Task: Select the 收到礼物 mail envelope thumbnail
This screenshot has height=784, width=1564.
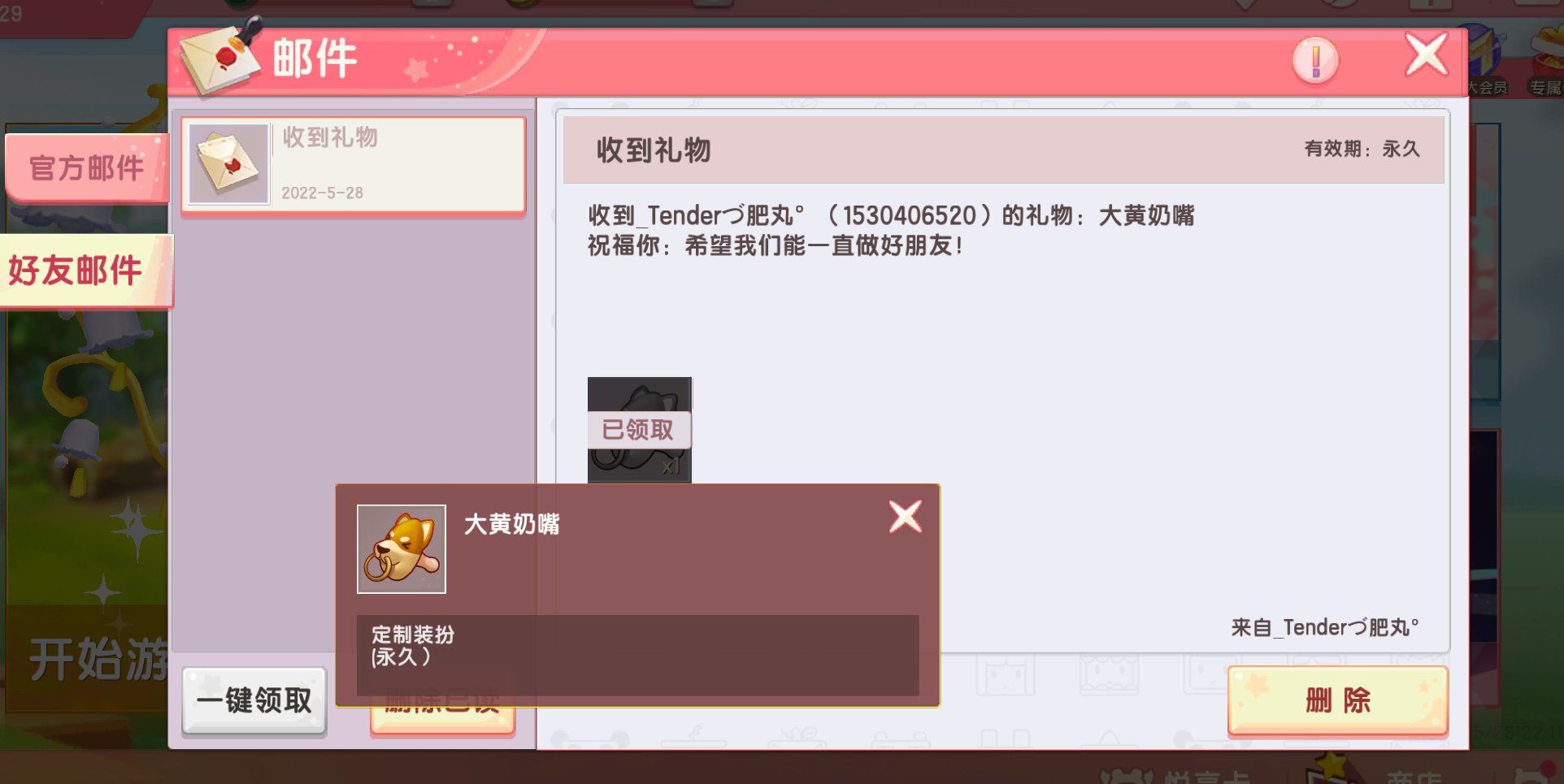Action: pos(228,163)
